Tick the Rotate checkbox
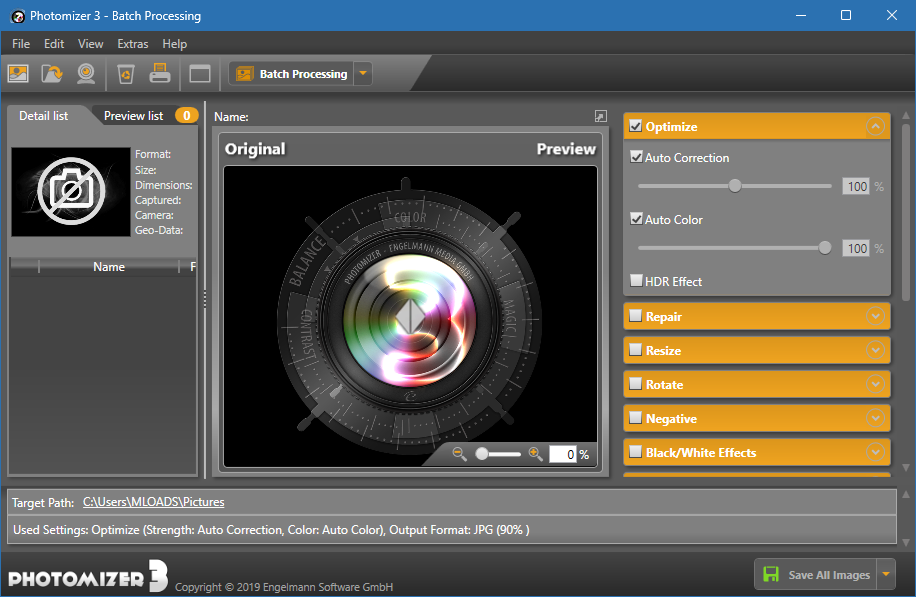This screenshot has width=916, height=597. pyautogui.click(x=636, y=384)
